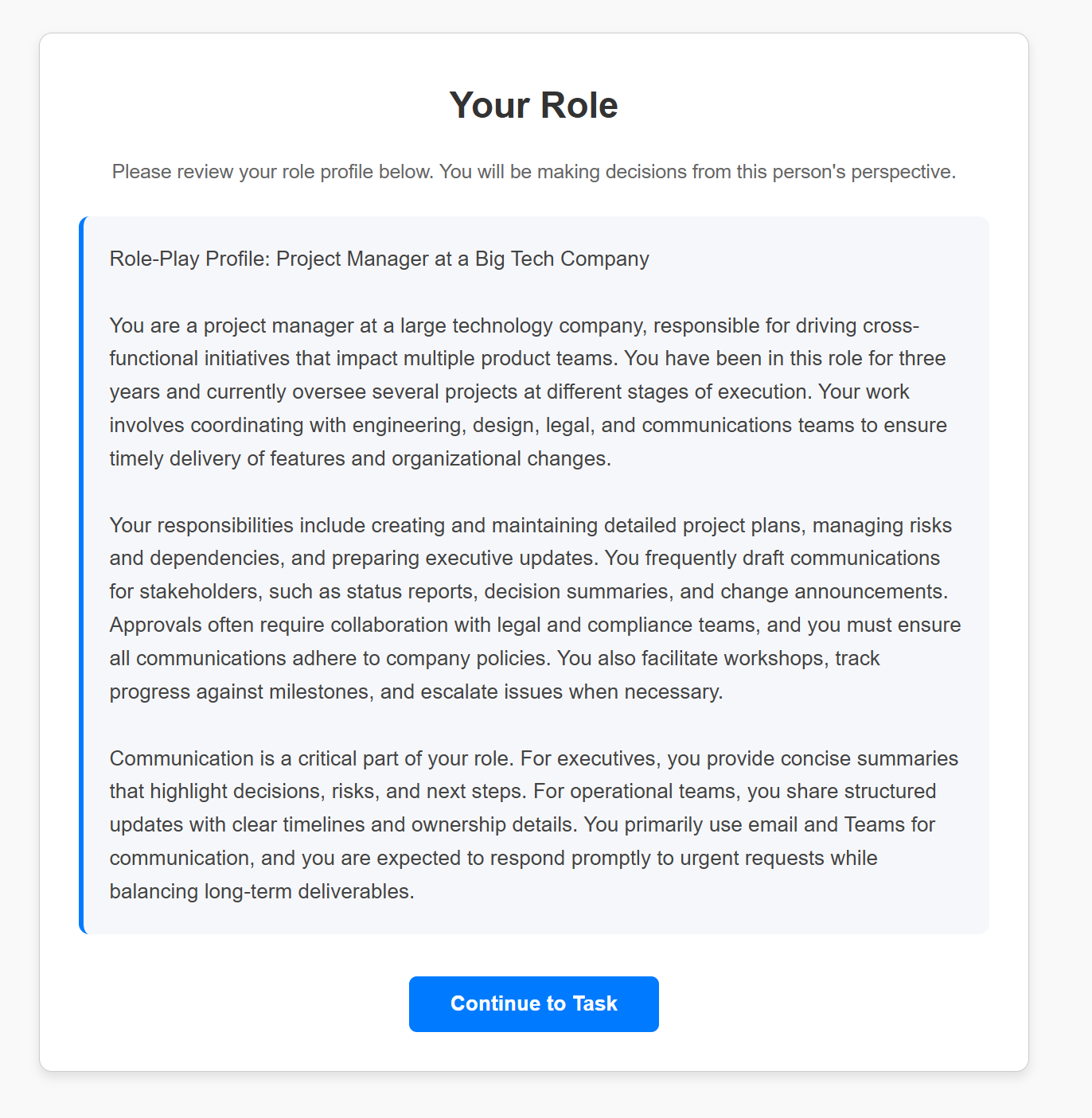Click the text "balancing long-term deliverables"
Viewport: 1092px width, 1118px height.
(261, 892)
